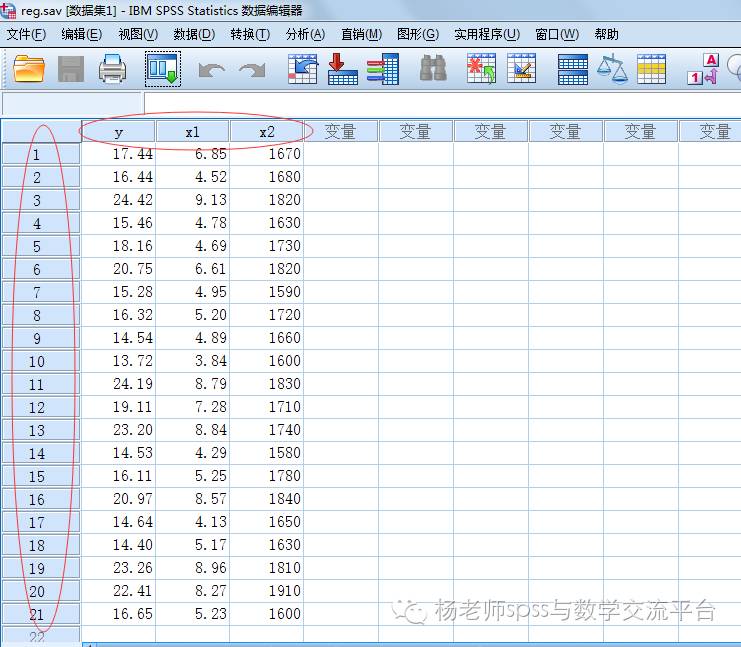Find with the binoculars icon
Viewport: 741px width, 647px height.
click(433, 69)
